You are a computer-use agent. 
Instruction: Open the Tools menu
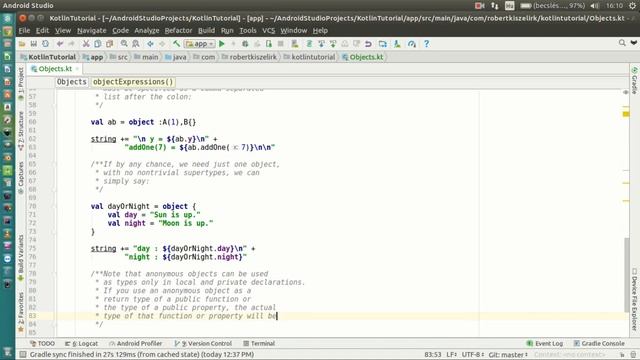(x=248, y=31)
